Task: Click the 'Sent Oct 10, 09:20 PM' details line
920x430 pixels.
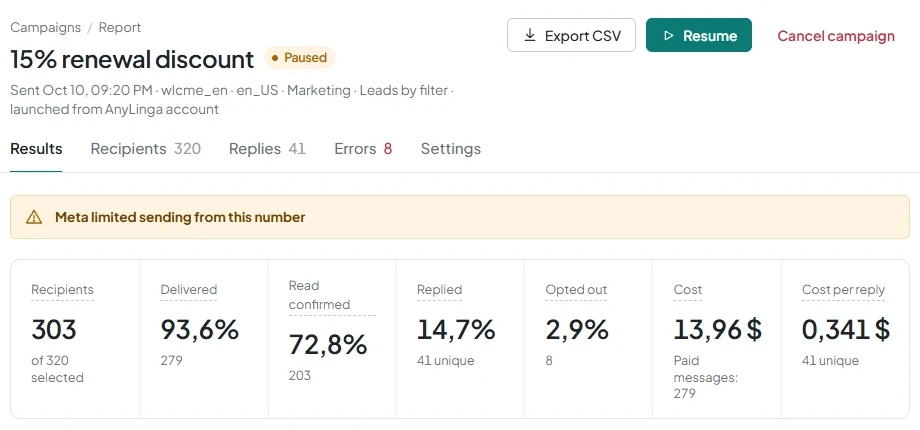Action: [x=232, y=90]
